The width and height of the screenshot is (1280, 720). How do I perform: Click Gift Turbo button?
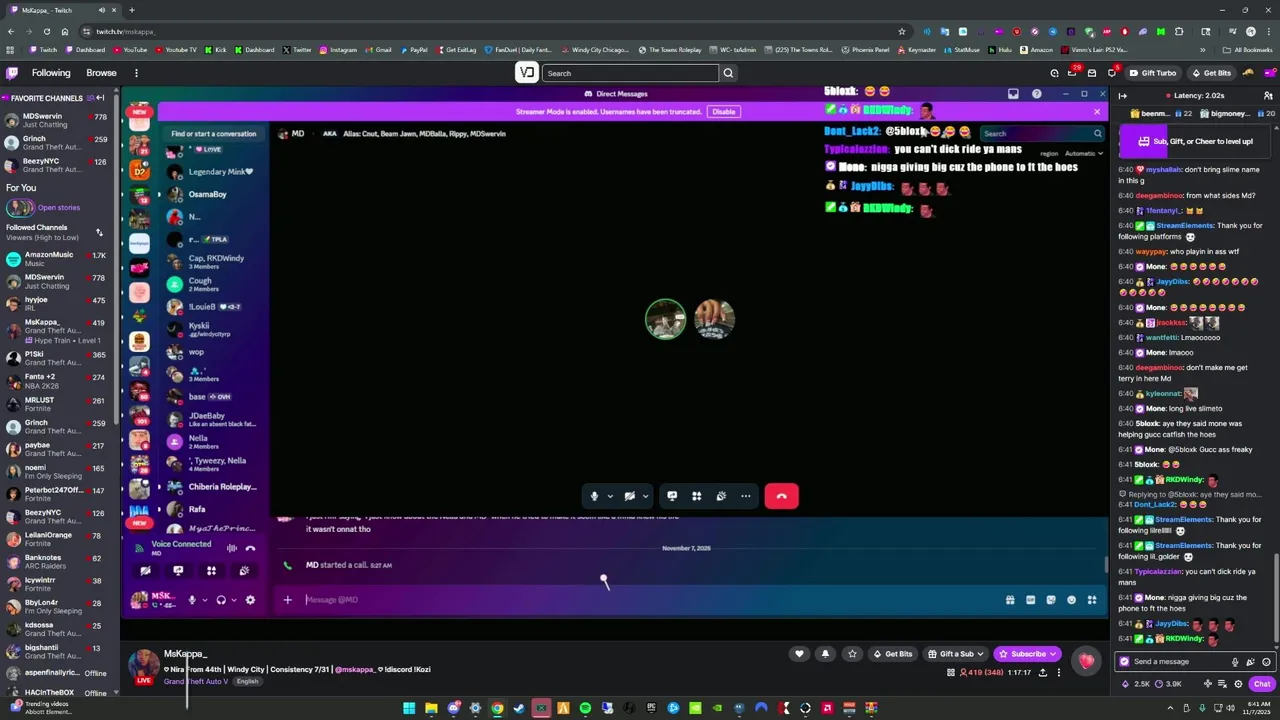click(1153, 73)
